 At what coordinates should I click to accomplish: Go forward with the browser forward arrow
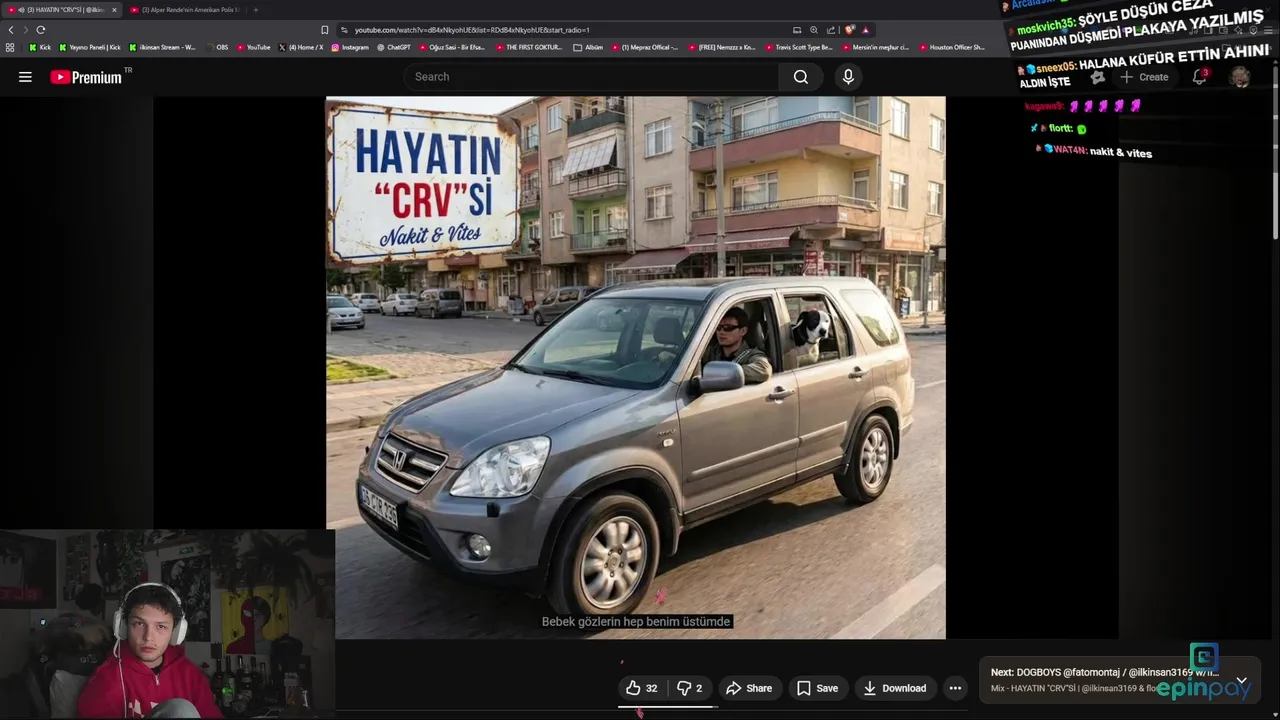pyautogui.click(x=25, y=30)
